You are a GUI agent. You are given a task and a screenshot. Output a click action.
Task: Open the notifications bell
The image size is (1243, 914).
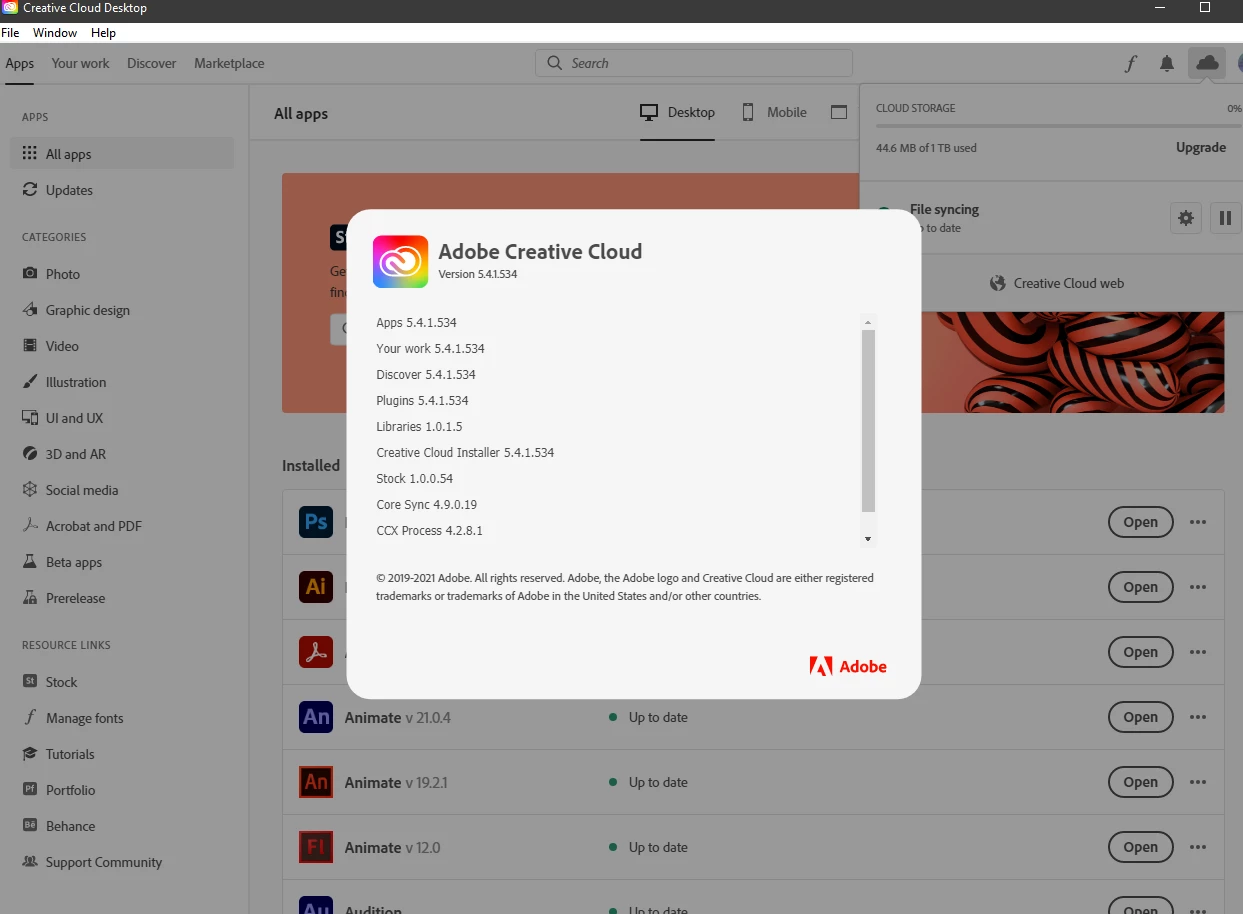(1167, 63)
